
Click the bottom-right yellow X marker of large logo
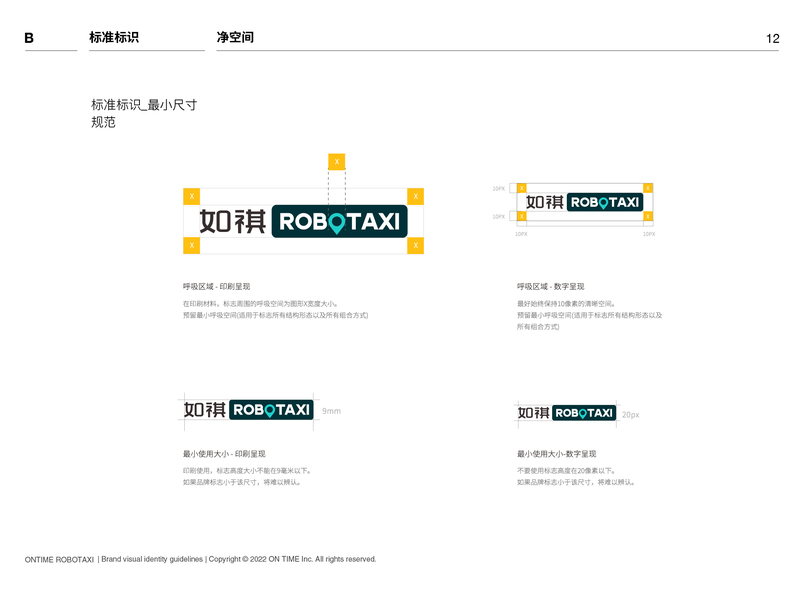pyautogui.click(x=415, y=245)
